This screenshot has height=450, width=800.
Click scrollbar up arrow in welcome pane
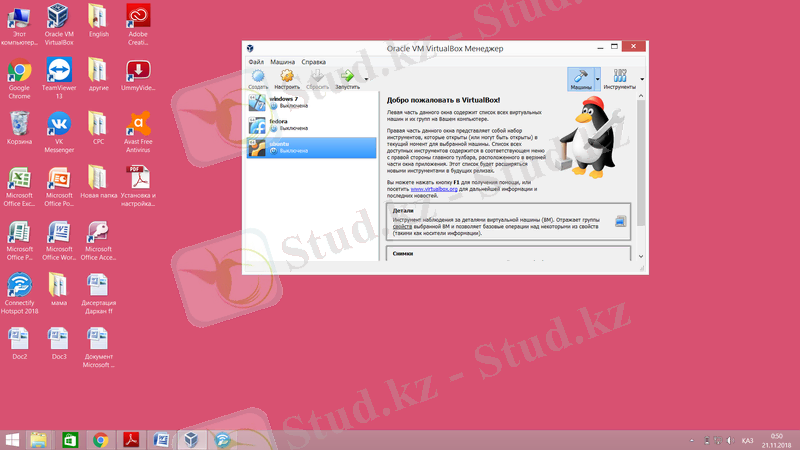tap(641, 96)
